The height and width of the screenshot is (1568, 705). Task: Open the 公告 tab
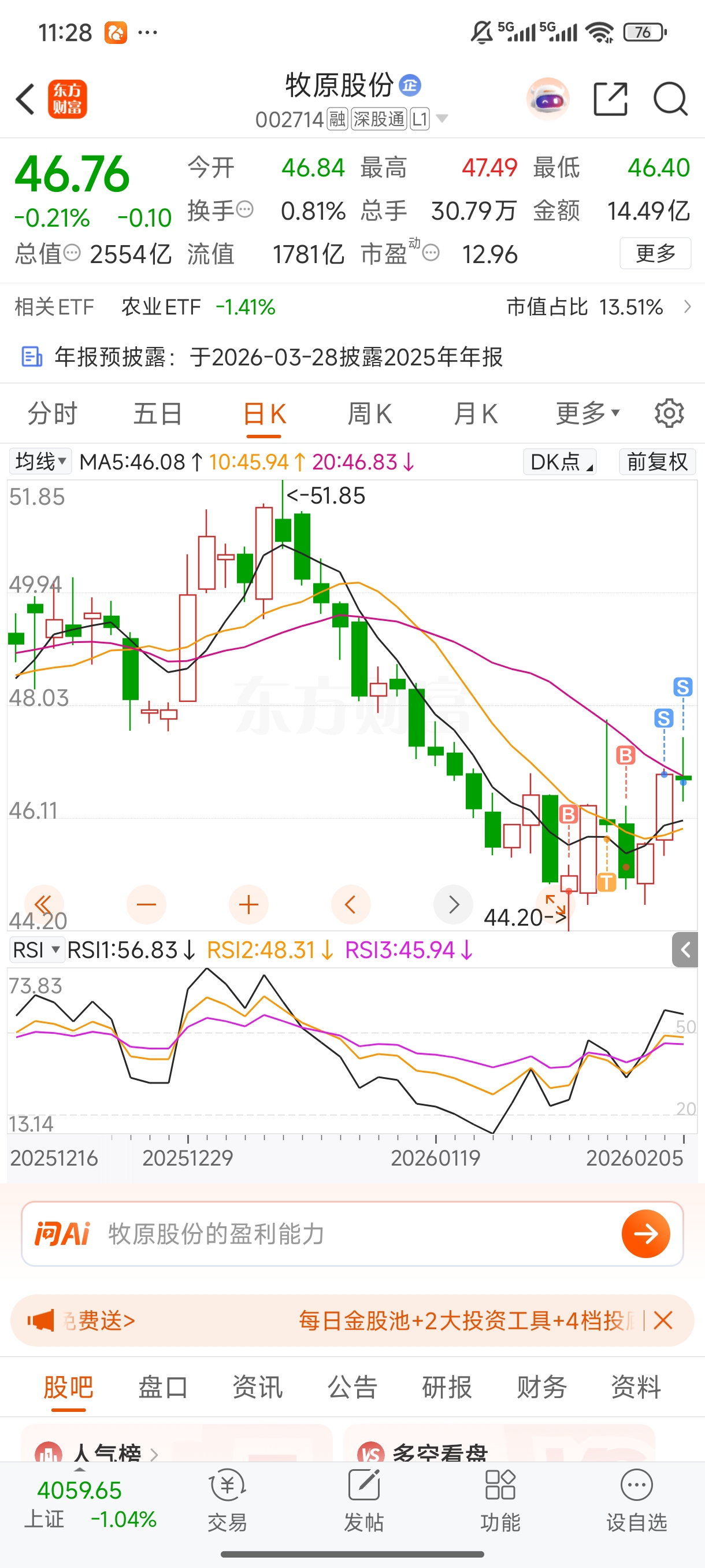[x=352, y=1387]
